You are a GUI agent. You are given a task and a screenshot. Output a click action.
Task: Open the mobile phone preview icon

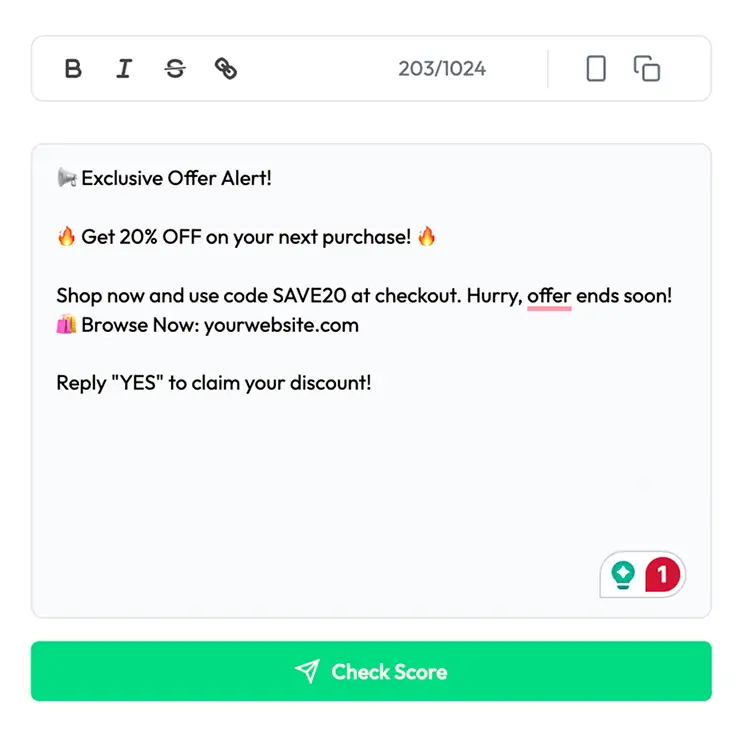596,69
